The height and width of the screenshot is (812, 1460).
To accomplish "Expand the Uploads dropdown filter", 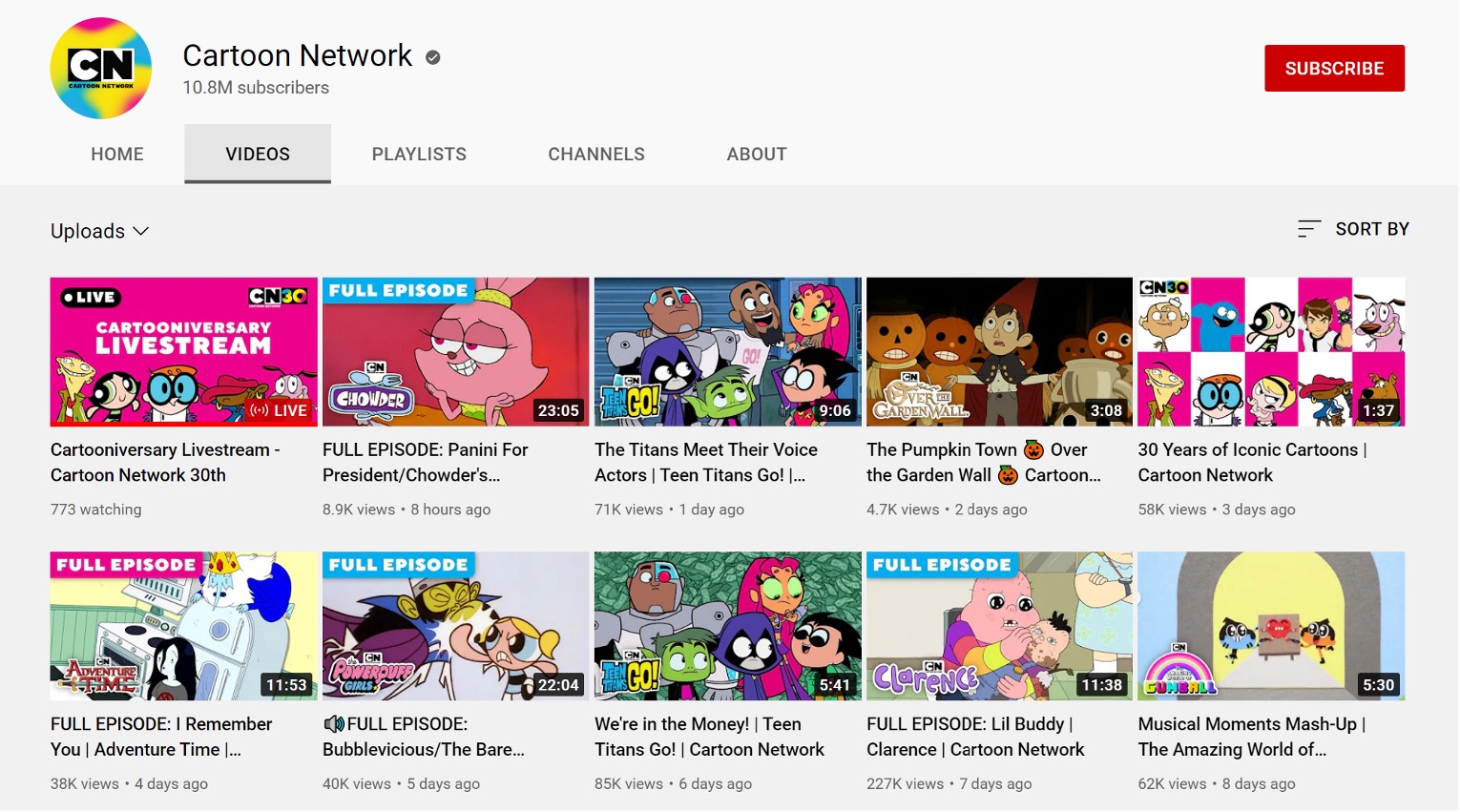I will tap(99, 231).
